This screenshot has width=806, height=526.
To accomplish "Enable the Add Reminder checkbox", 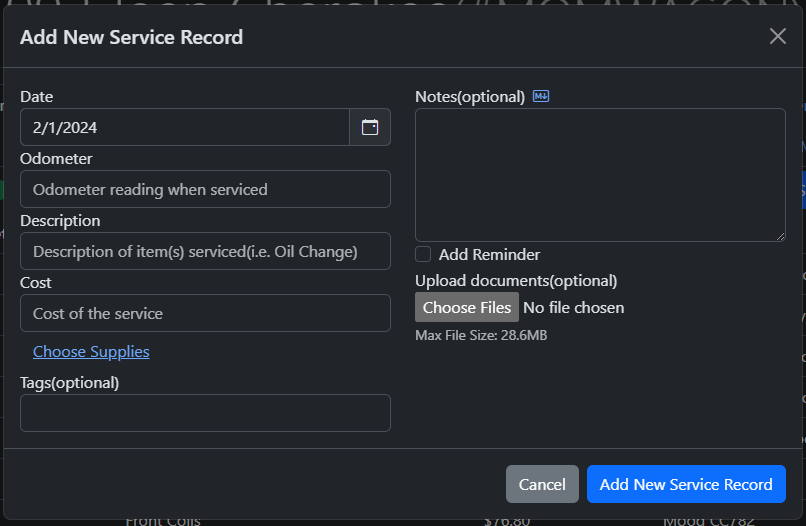I will coord(423,254).
